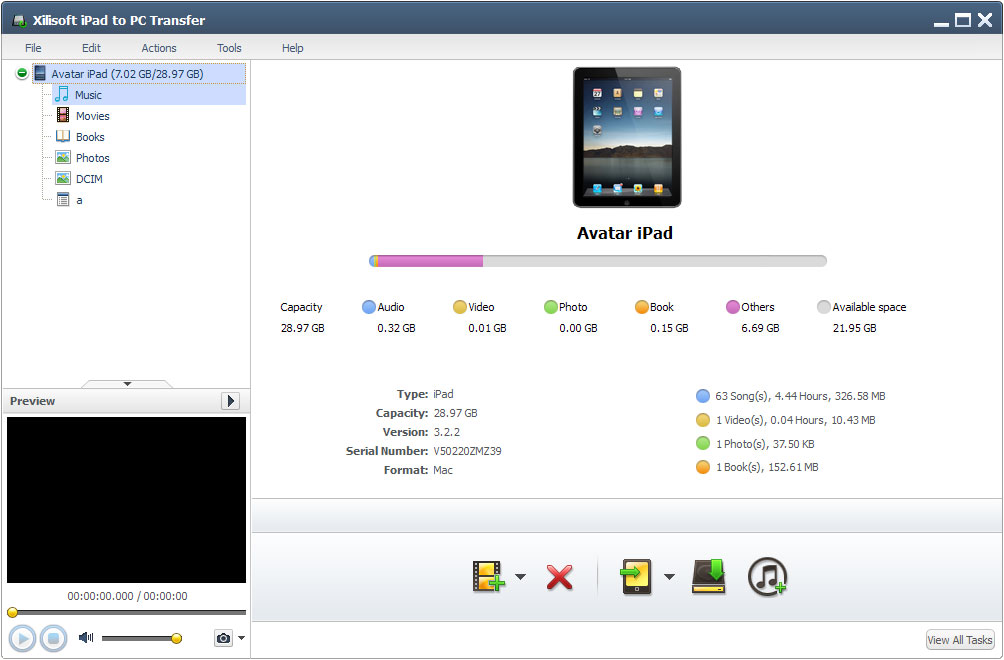
Task: Click the red delete X icon
Action: tap(560, 577)
